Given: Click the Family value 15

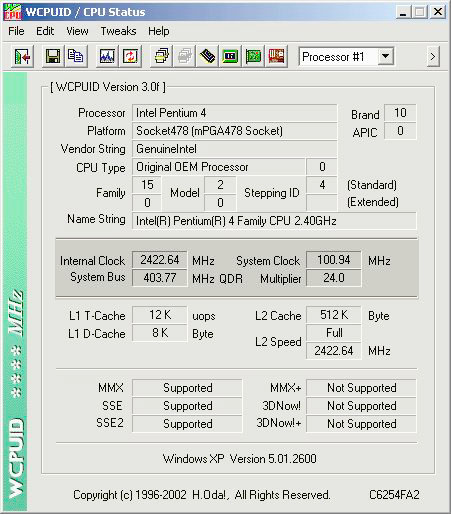Looking at the screenshot, I should [x=147, y=185].
